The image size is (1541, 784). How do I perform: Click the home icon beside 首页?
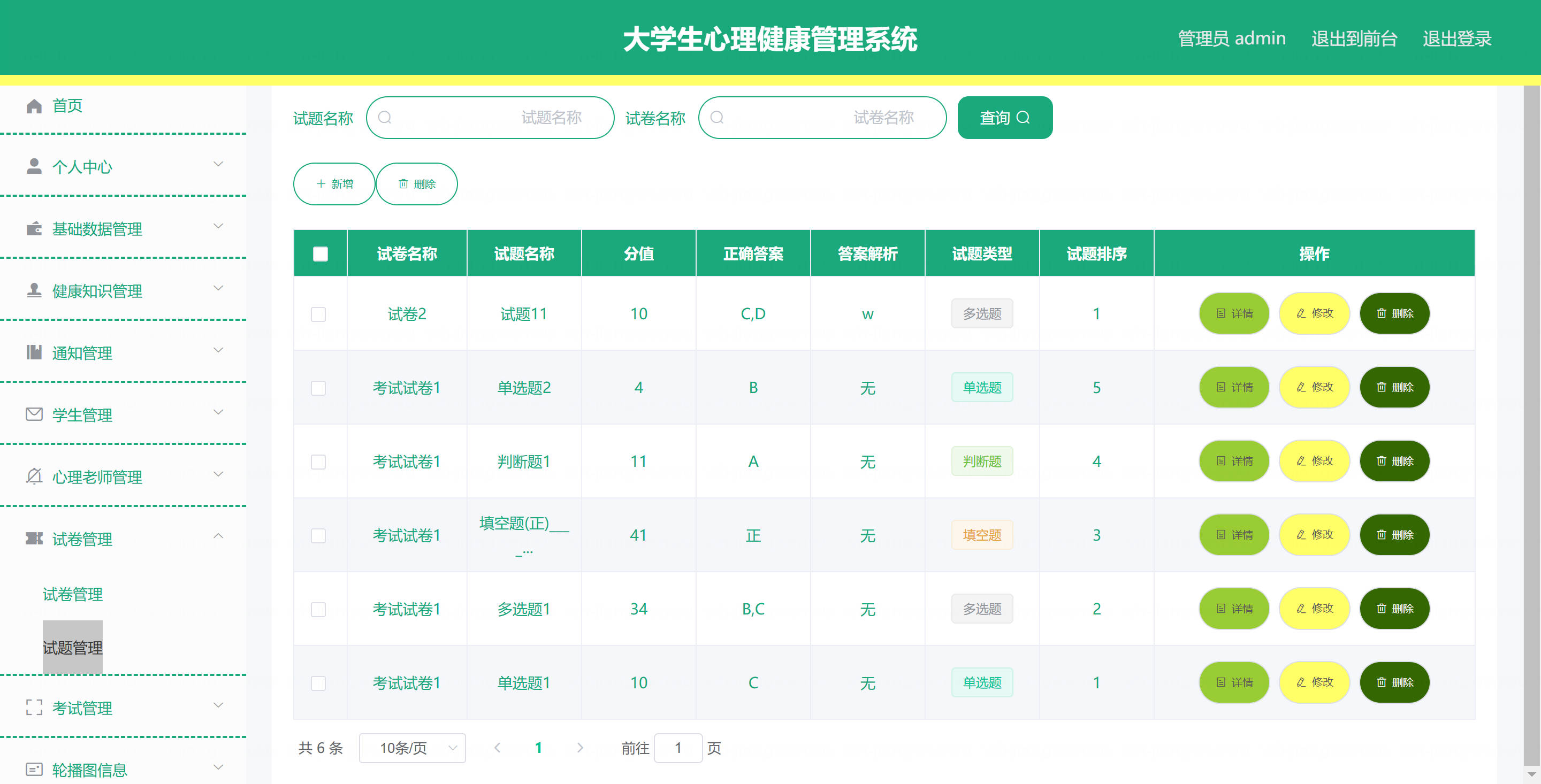coord(34,106)
